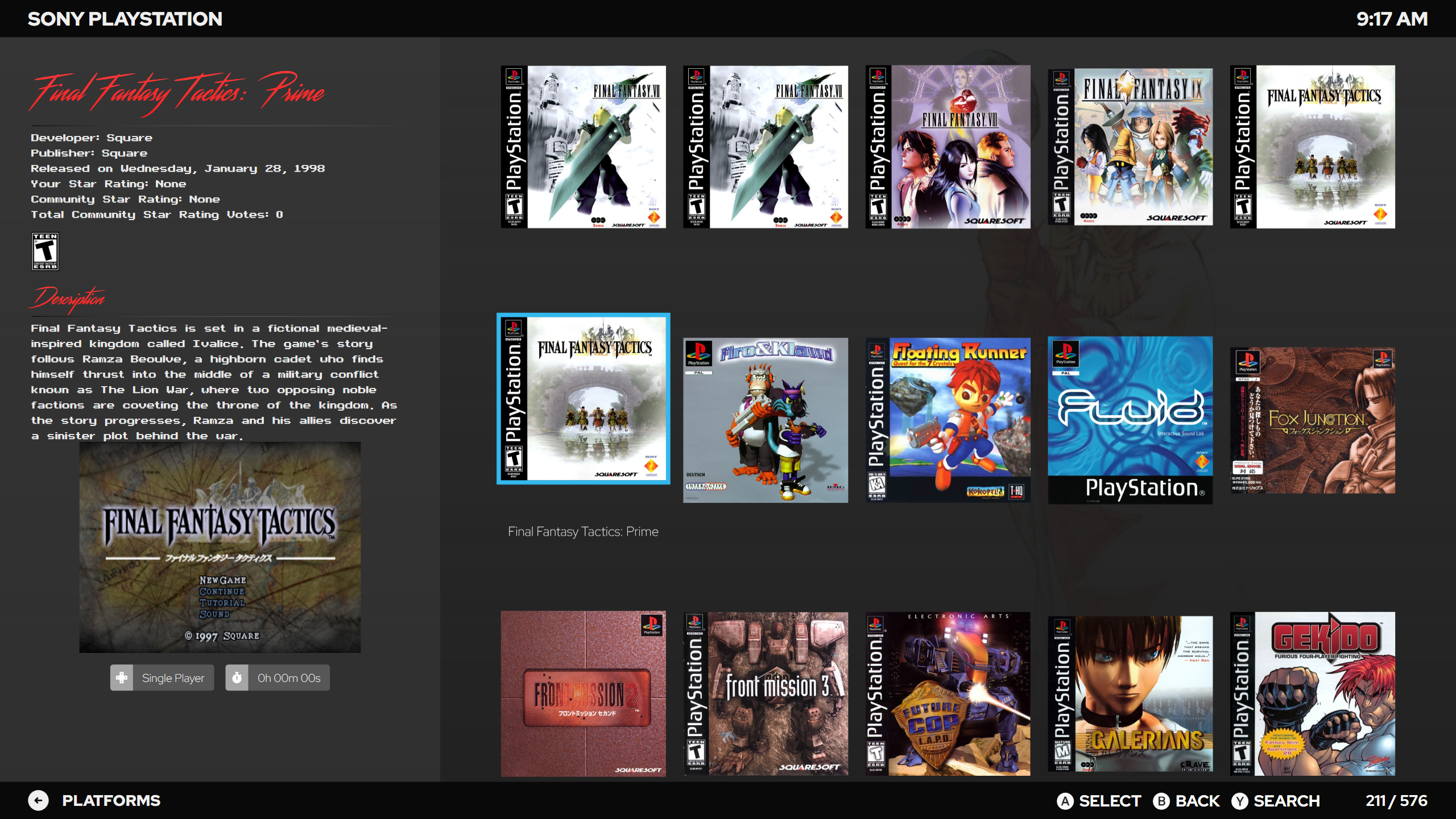Open the Final Fantasy Tactics title screen screenshot
Viewport: 1456px width, 819px height.
point(220,547)
